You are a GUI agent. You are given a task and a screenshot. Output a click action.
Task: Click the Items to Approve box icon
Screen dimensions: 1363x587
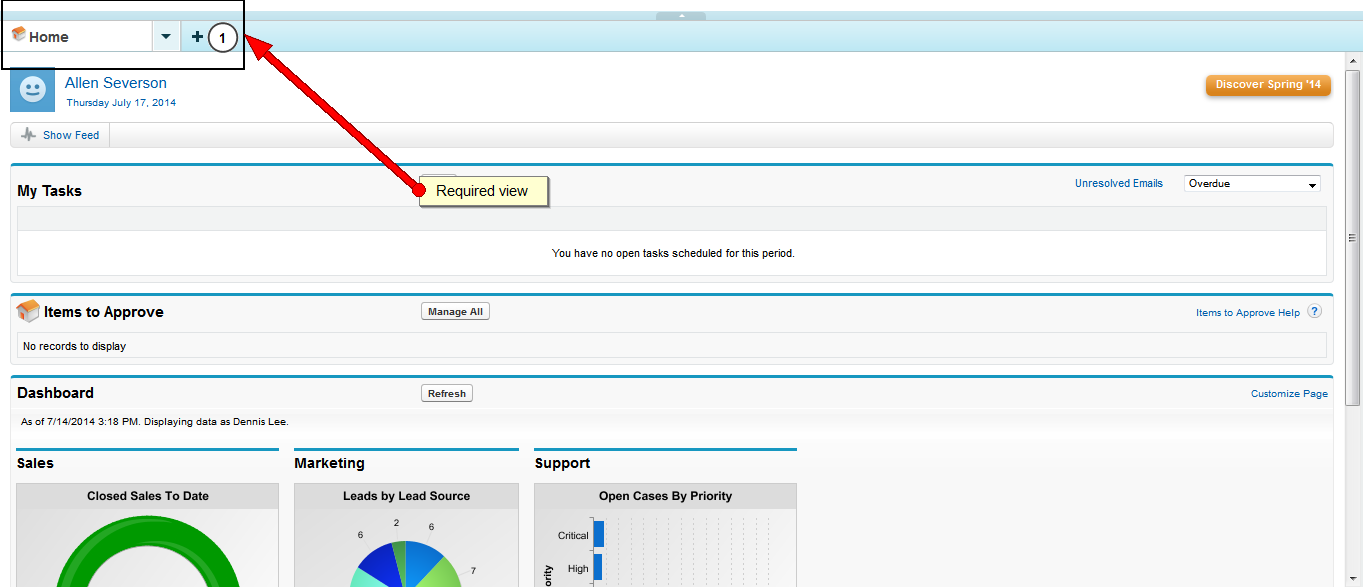[x=28, y=311]
